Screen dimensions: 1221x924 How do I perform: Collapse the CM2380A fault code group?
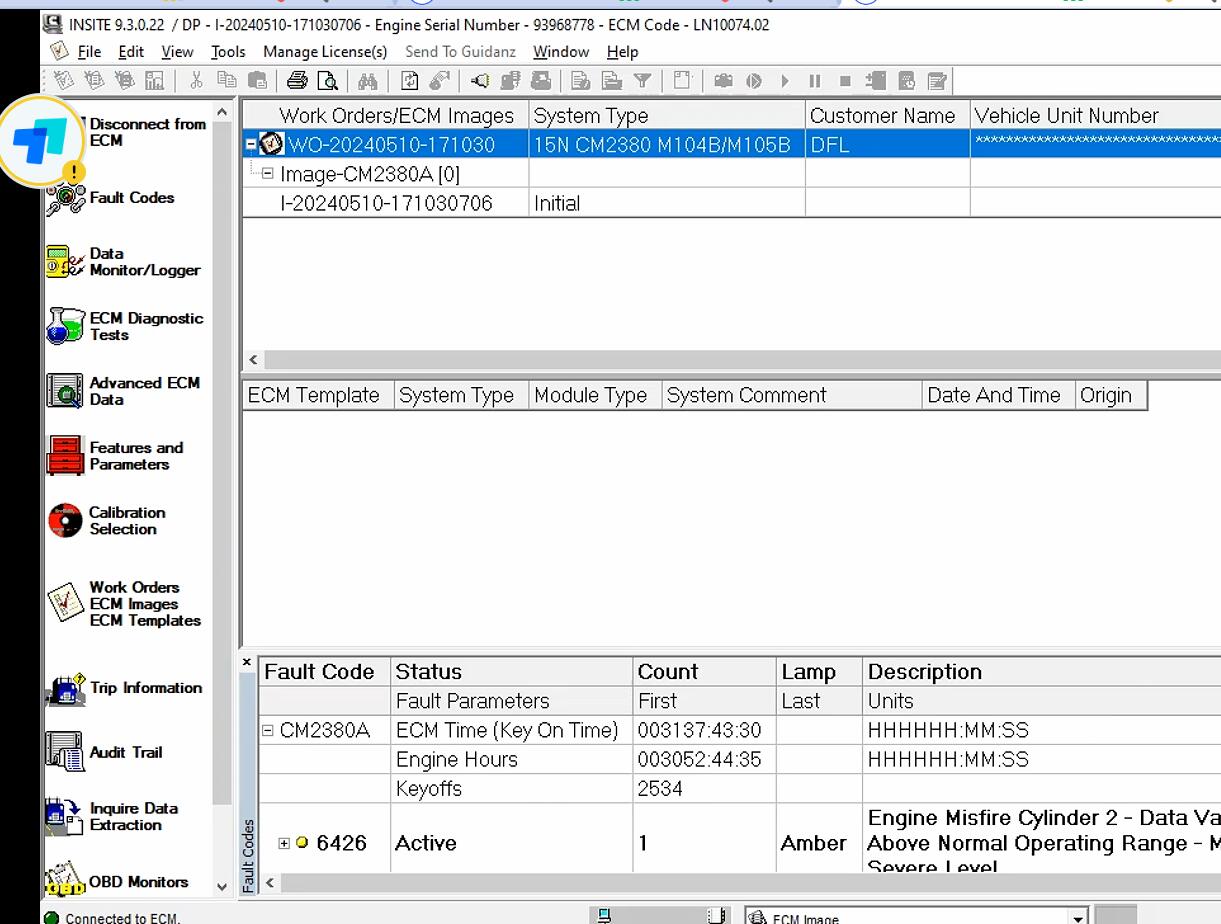(x=267, y=731)
